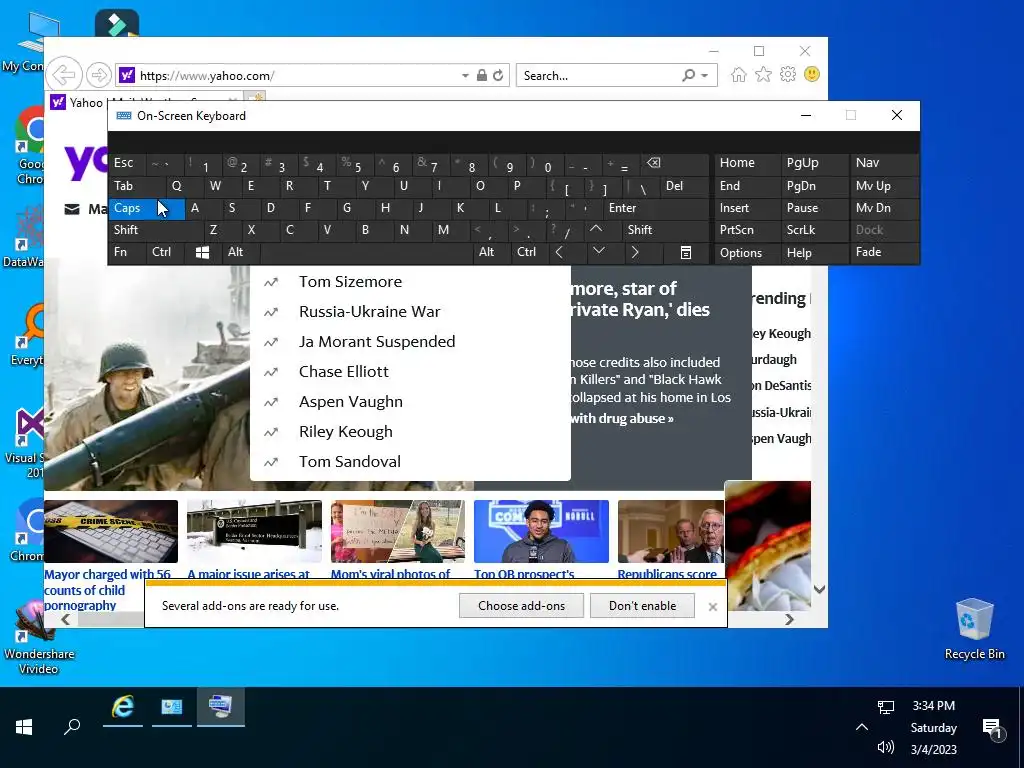Click the right arrow key on On-Screen Keyboard
1024x768 pixels.
[635, 252]
